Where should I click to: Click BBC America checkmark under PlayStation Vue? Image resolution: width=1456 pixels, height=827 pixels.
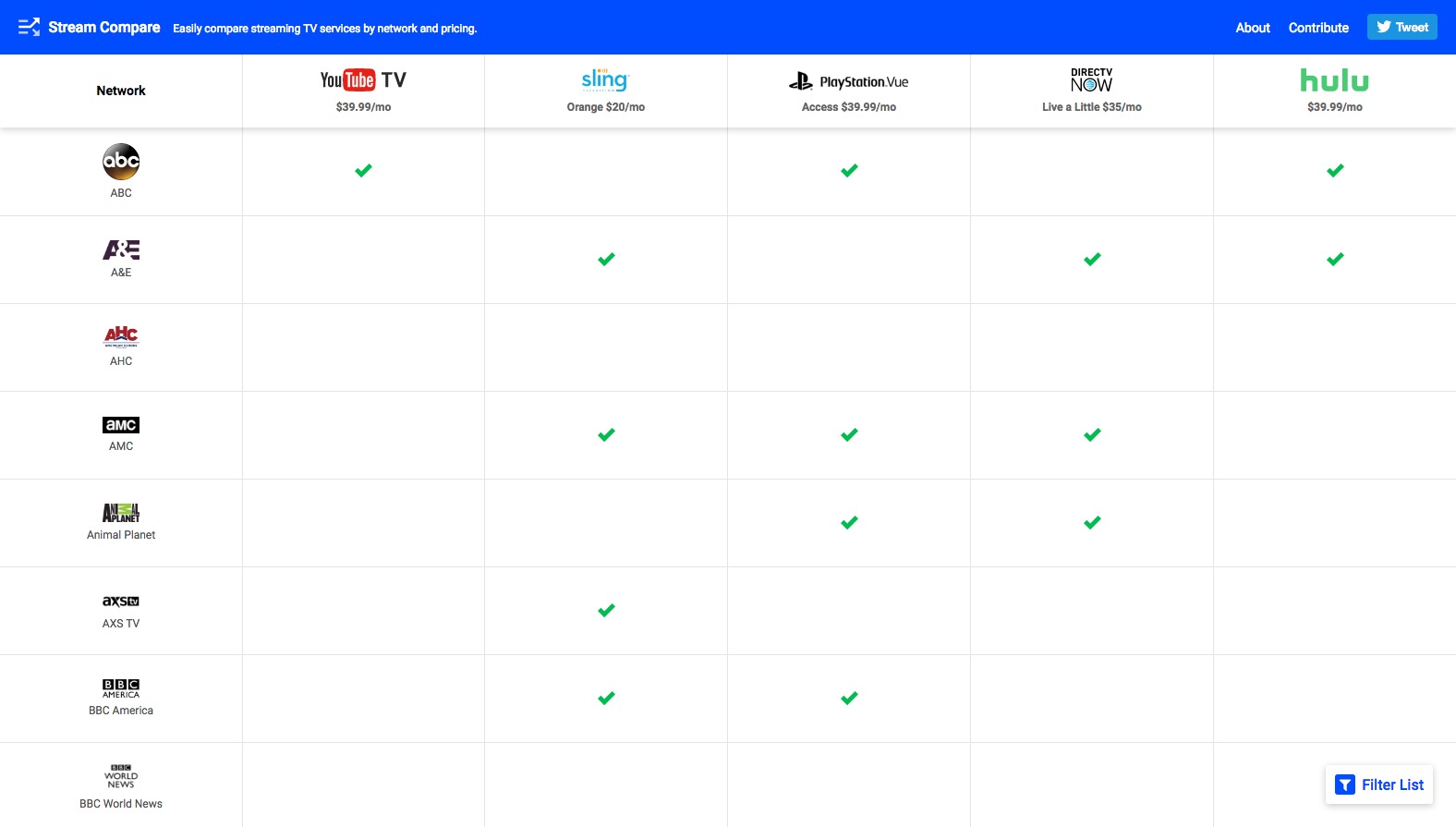[849, 698]
